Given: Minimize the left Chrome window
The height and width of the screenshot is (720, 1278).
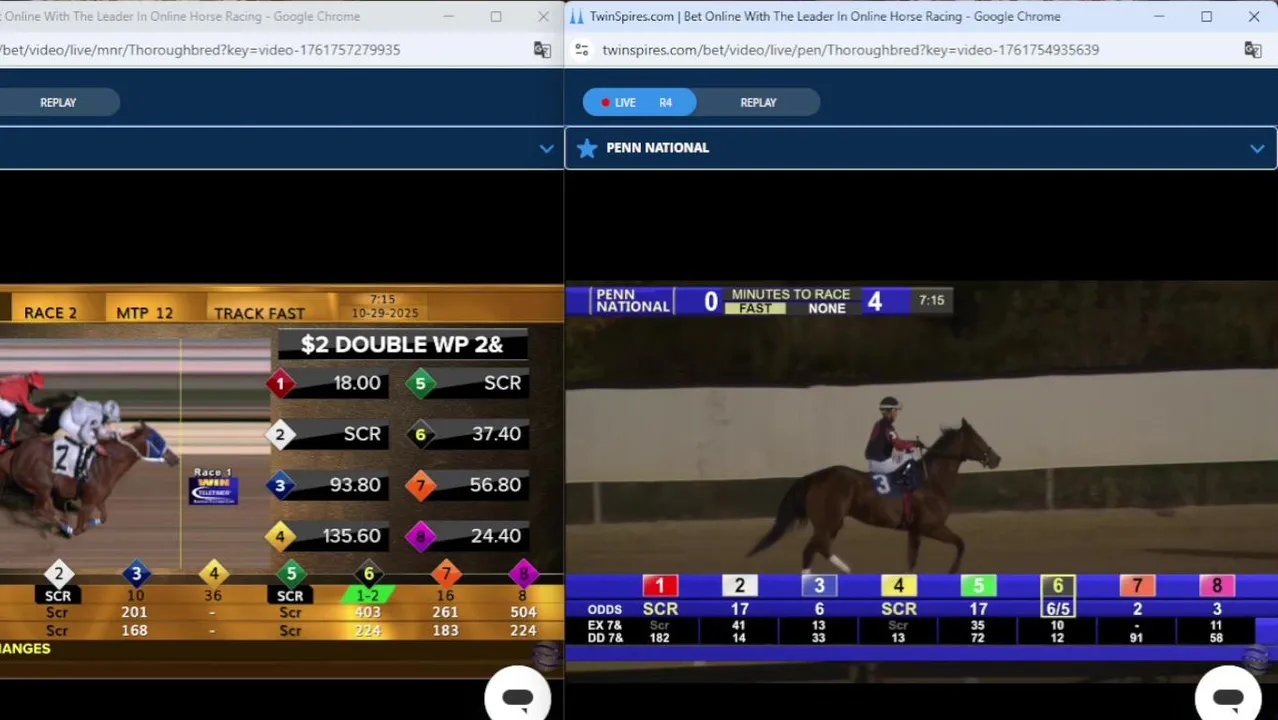Looking at the screenshot, I should [x=448, y=16].
